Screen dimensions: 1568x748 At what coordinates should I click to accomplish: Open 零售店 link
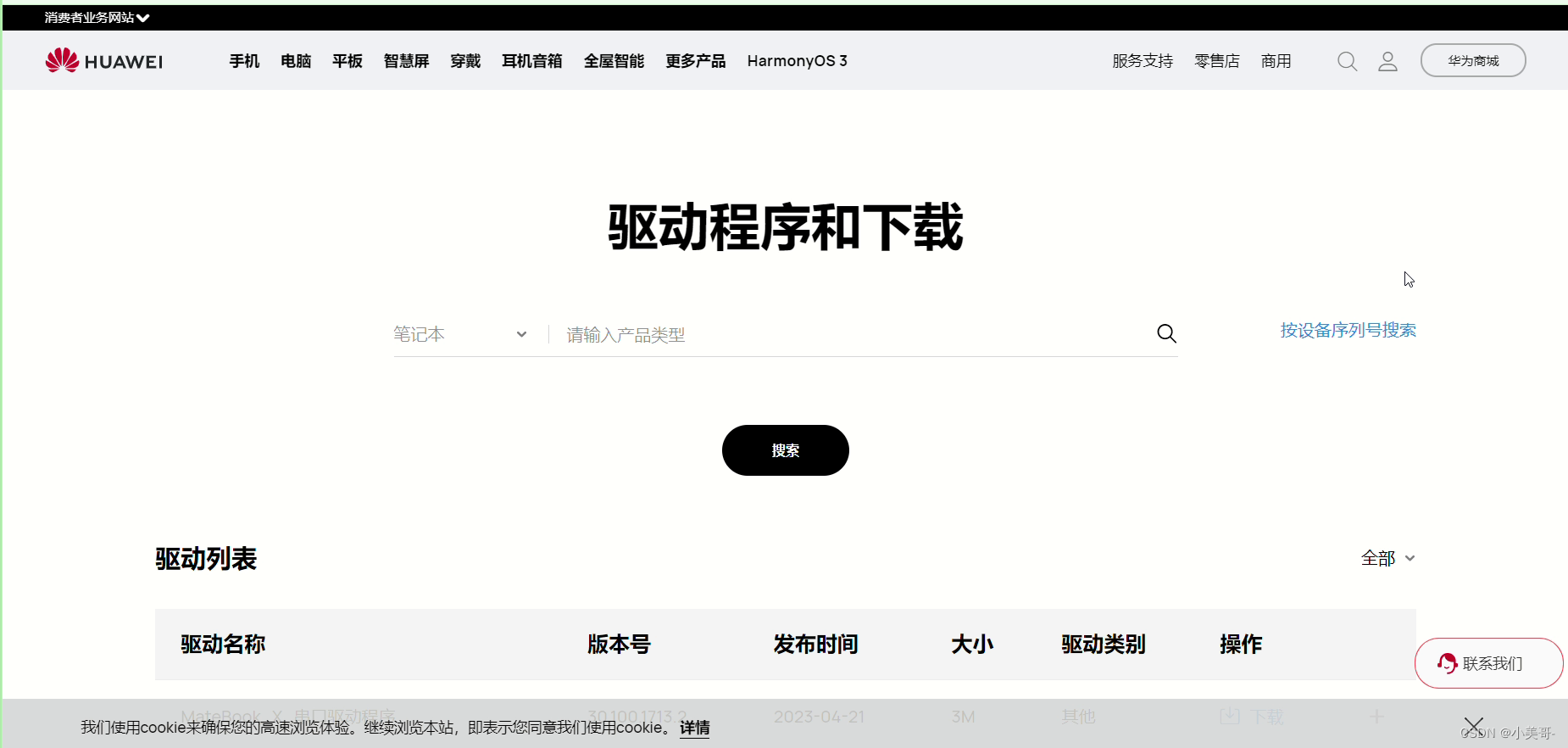[1217, 61]
